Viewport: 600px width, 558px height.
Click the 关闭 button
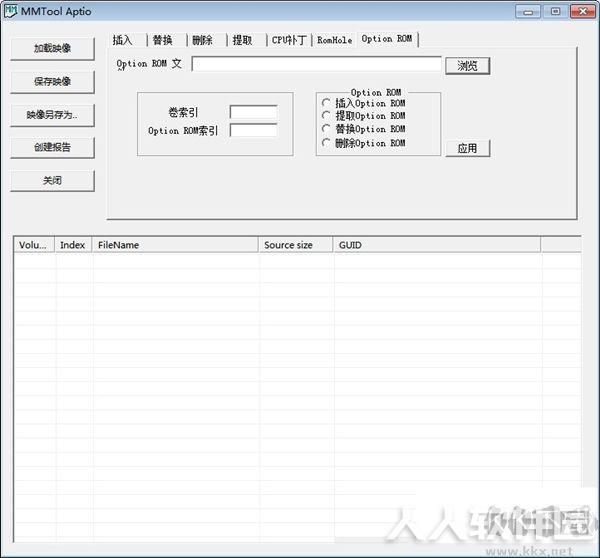52,180
